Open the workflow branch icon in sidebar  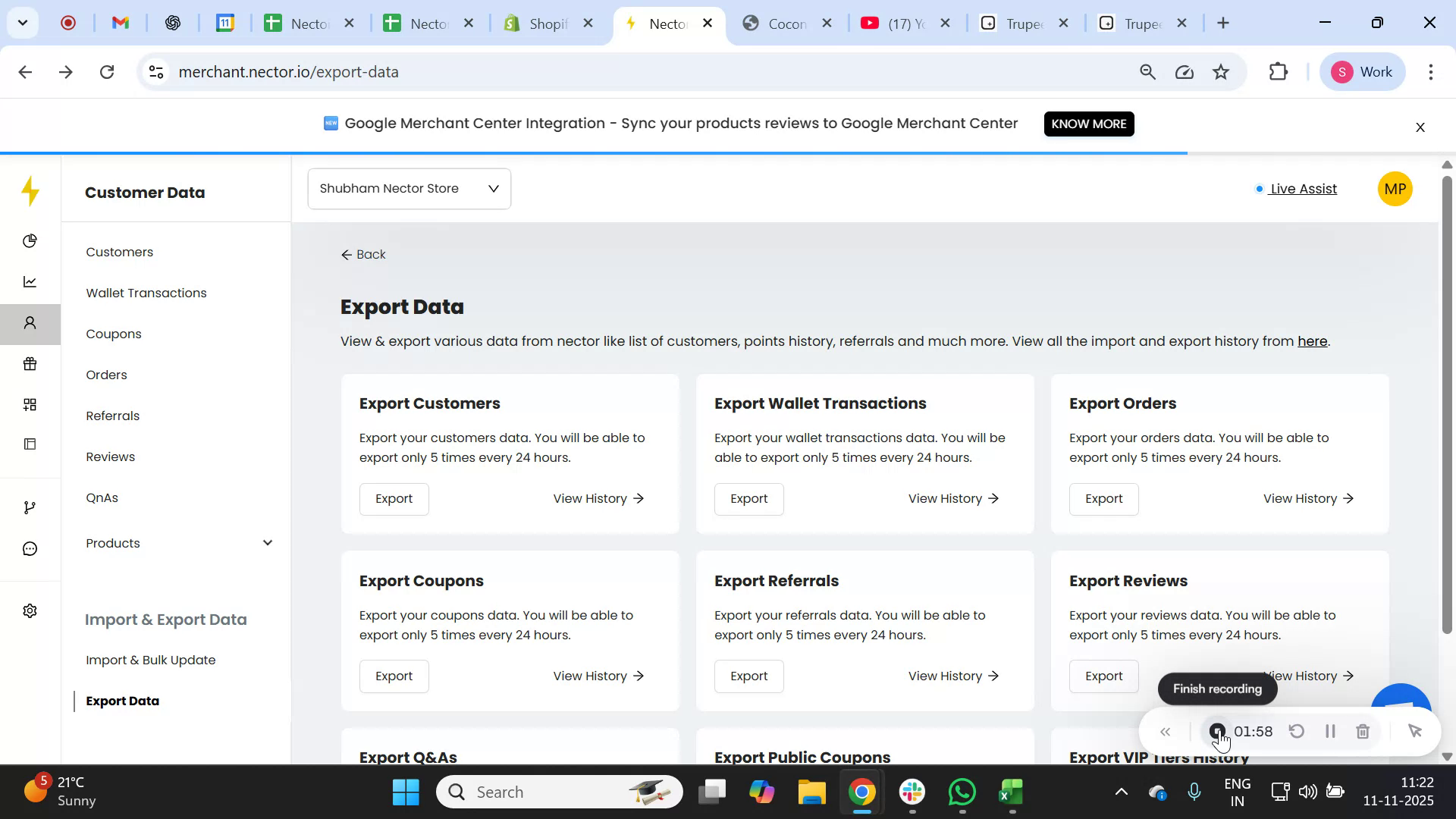point(30,507)
